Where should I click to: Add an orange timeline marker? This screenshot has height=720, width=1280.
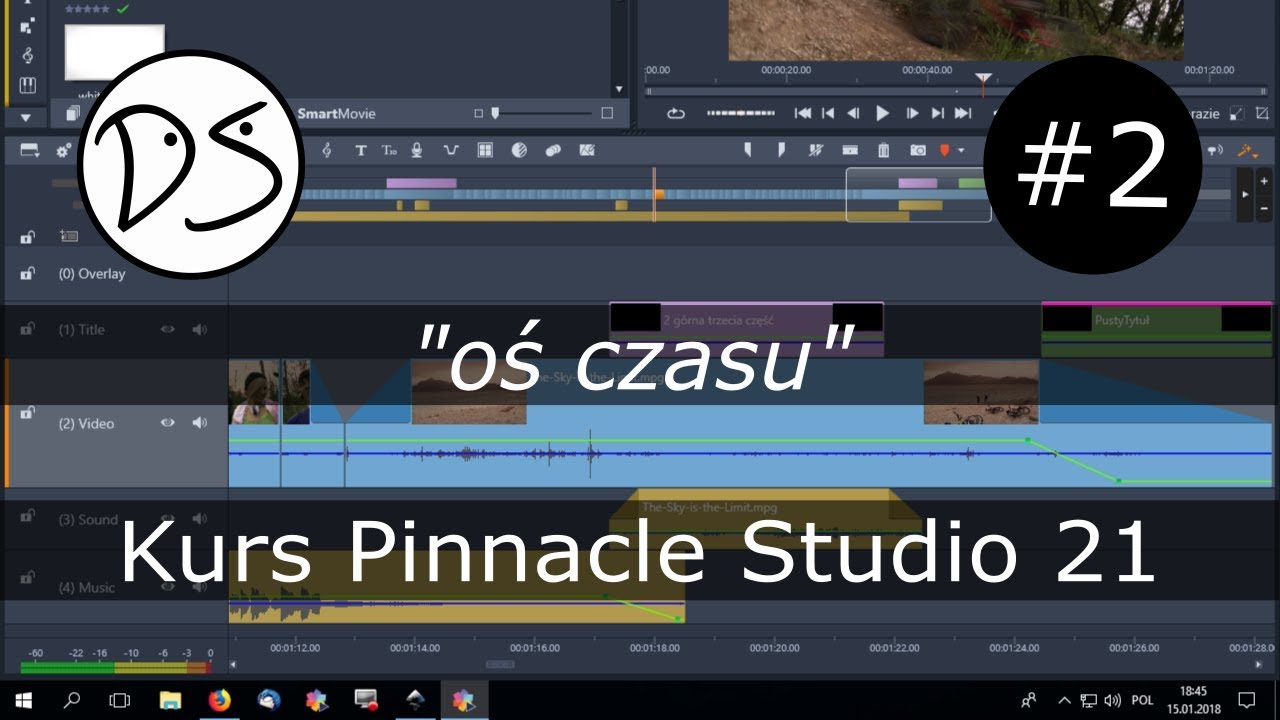[944, 150]
